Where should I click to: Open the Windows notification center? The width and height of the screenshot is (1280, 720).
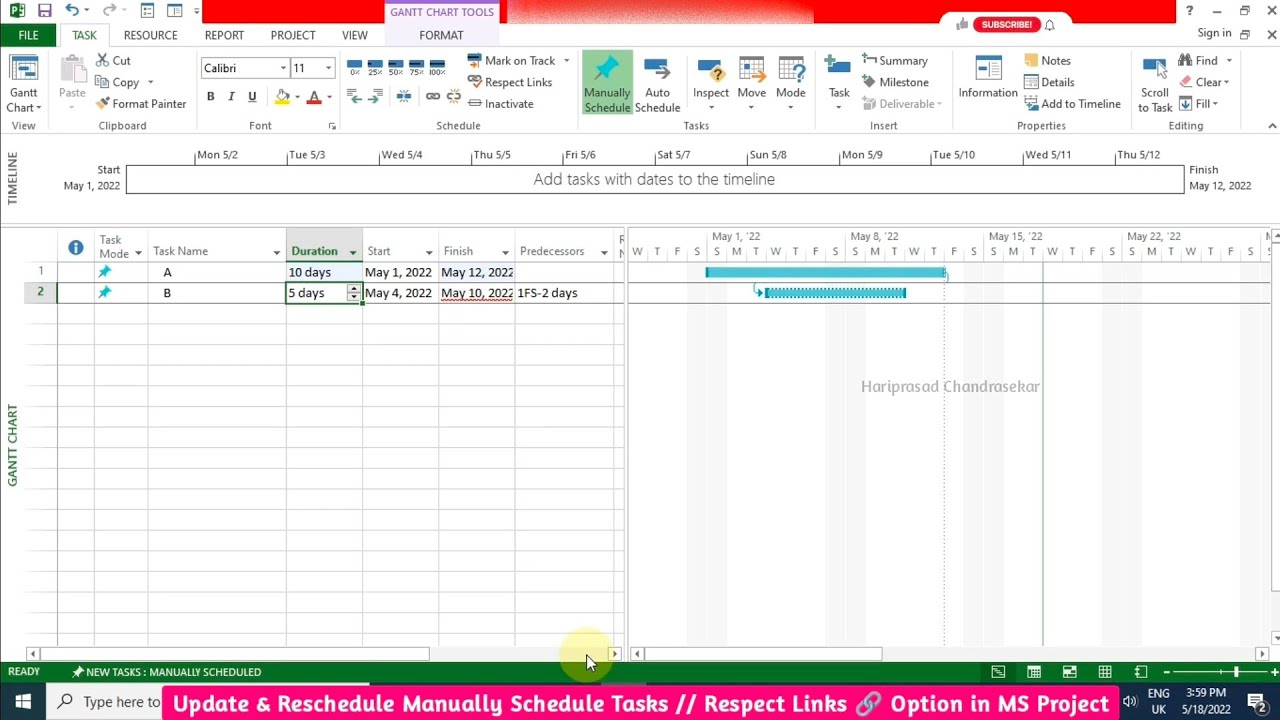[1258, 702]
